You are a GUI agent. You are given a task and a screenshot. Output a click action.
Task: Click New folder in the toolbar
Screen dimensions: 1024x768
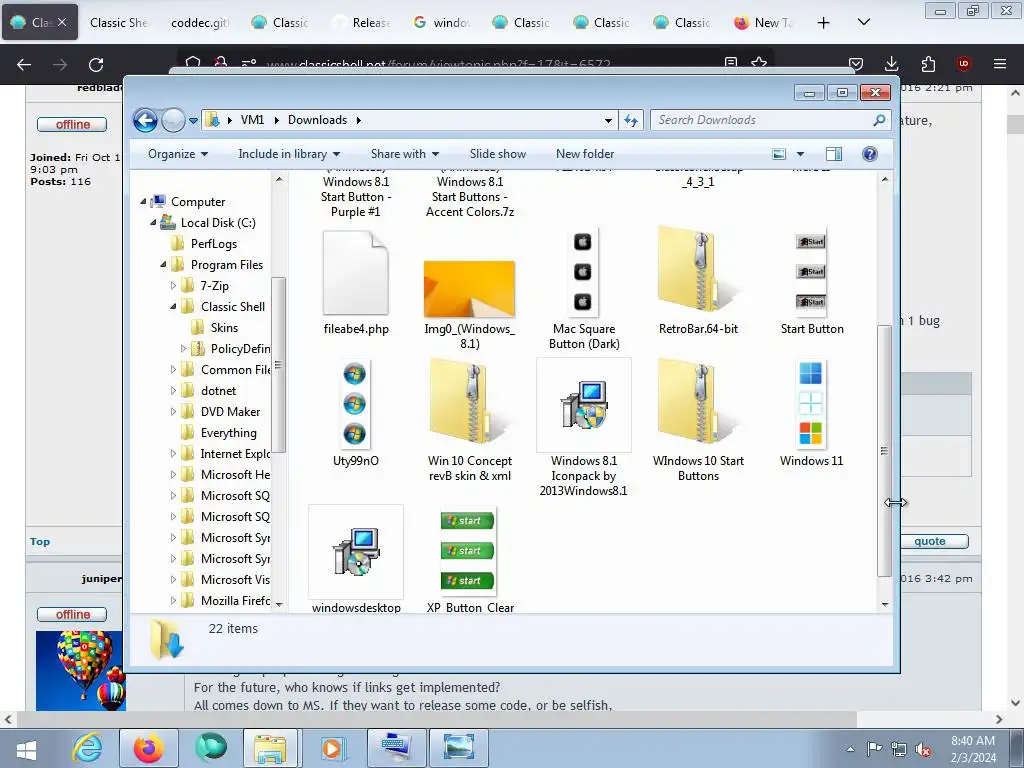[x=585, y=154]
